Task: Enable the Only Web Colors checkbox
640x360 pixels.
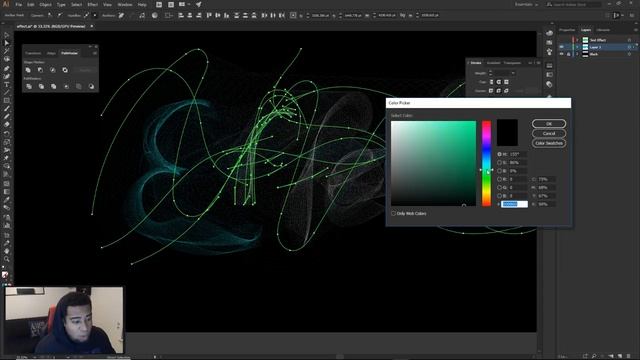Action: (393, 213)
